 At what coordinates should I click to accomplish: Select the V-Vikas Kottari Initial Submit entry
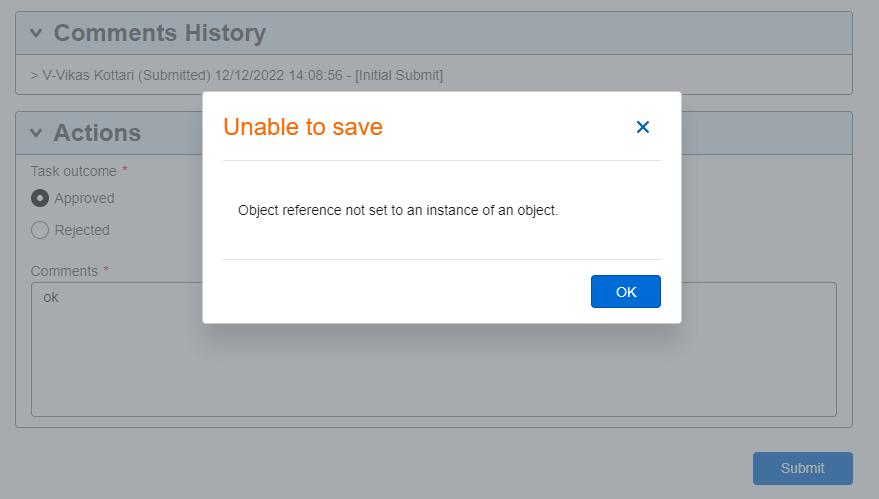point(237,75)
